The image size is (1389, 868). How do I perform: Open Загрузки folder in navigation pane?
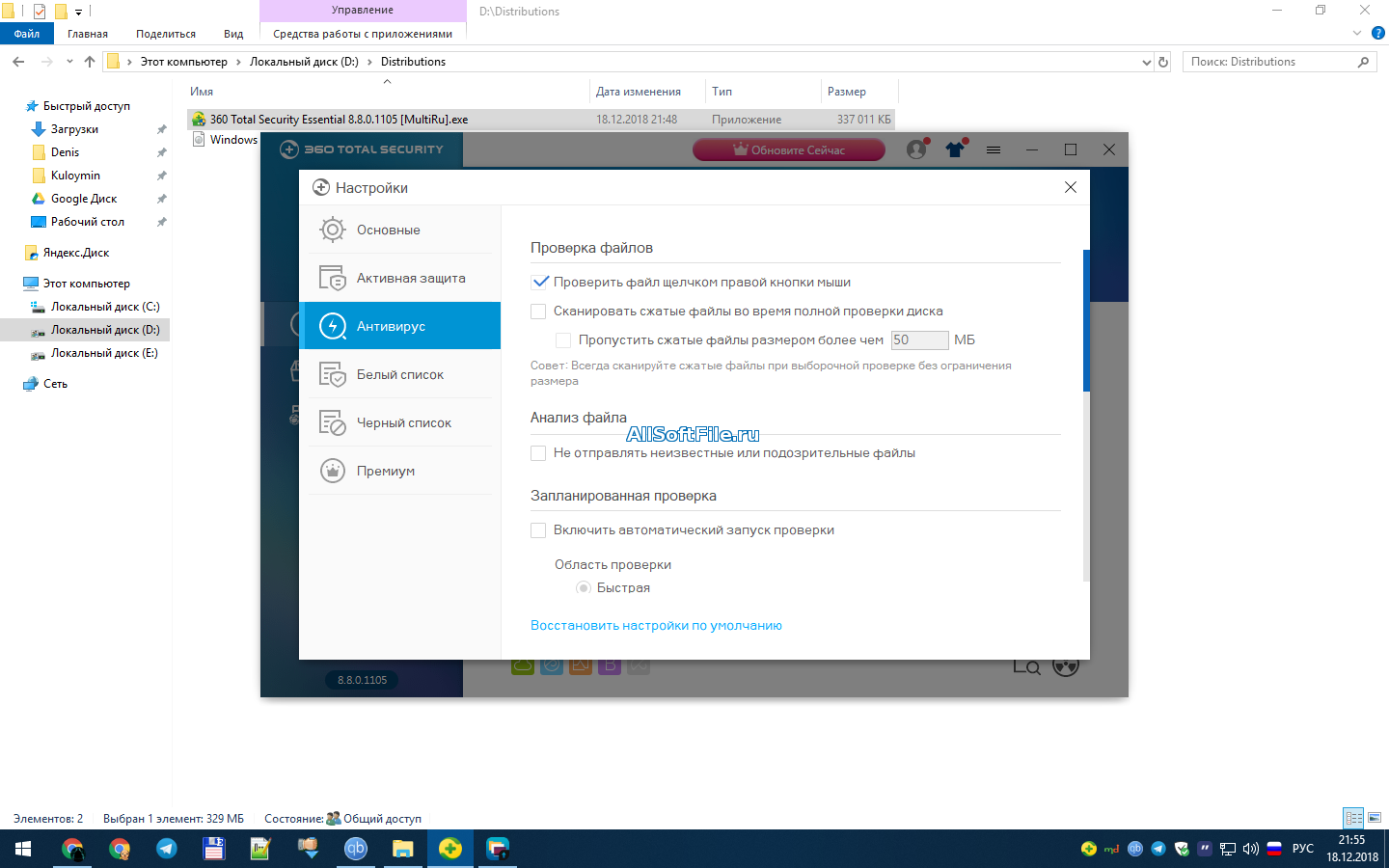pos(74,129)
